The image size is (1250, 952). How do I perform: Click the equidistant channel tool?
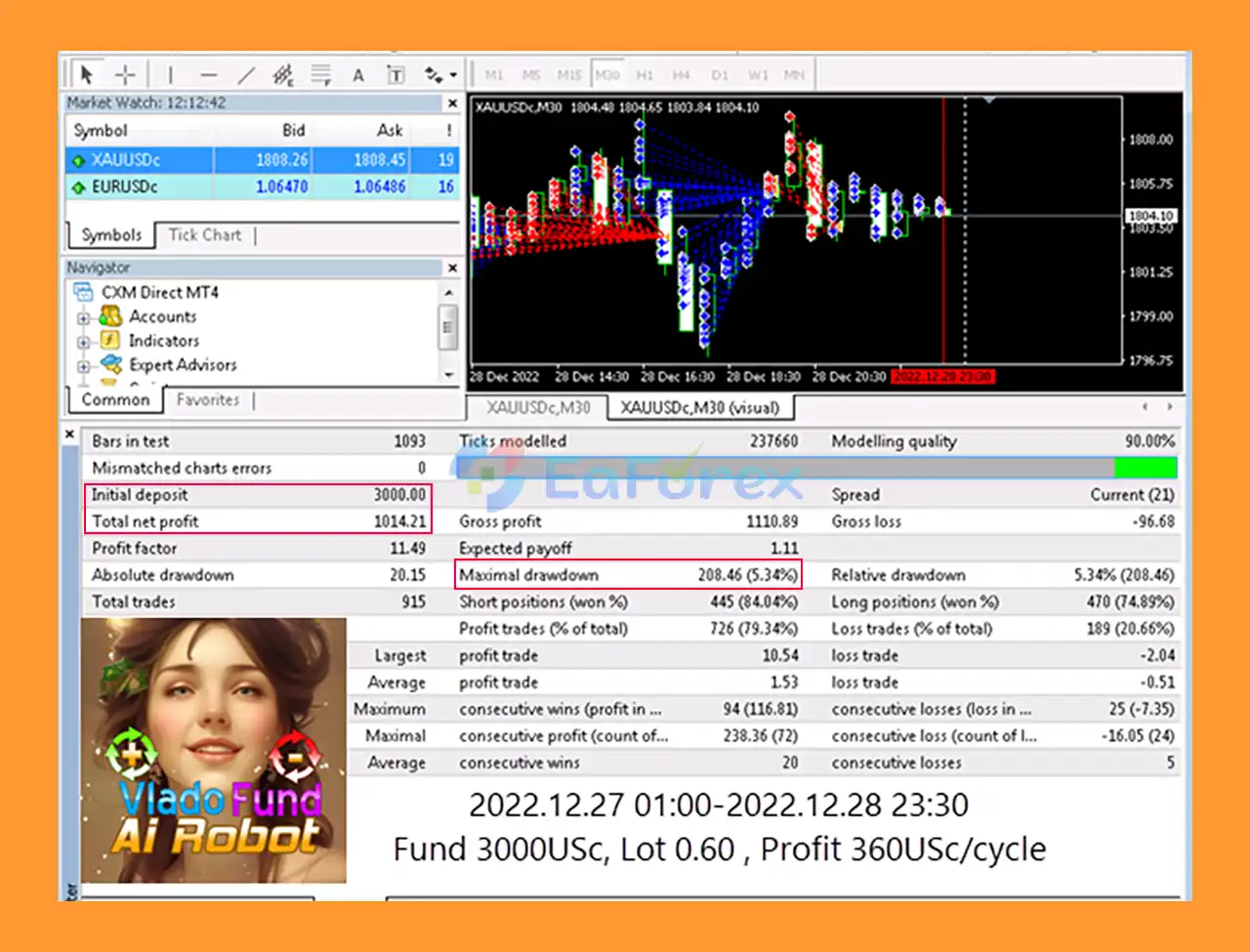283,74
